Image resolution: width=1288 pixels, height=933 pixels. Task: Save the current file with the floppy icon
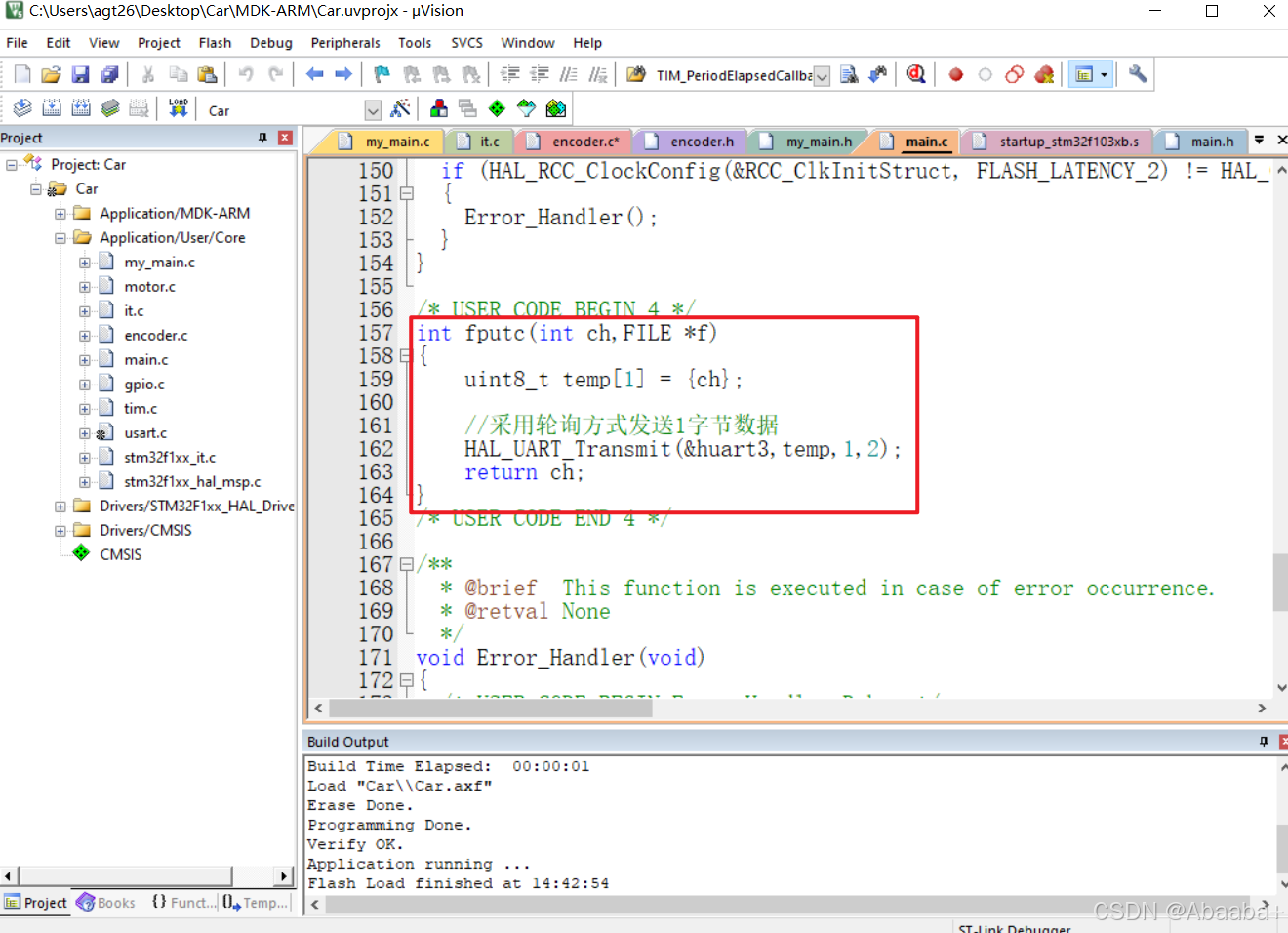(x=81, y=74)
